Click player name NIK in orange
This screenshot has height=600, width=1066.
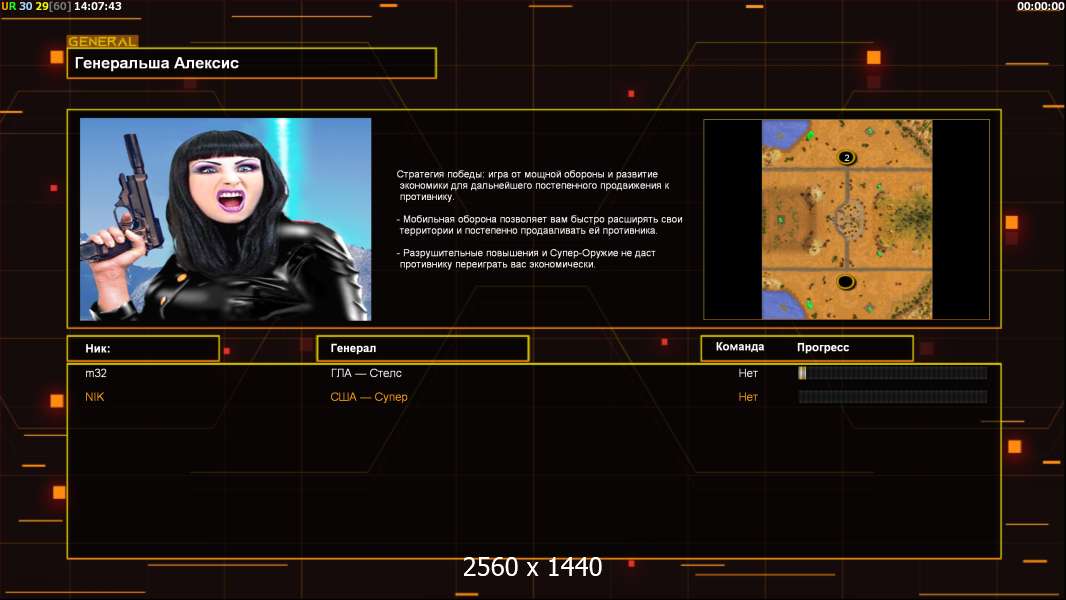94,397
